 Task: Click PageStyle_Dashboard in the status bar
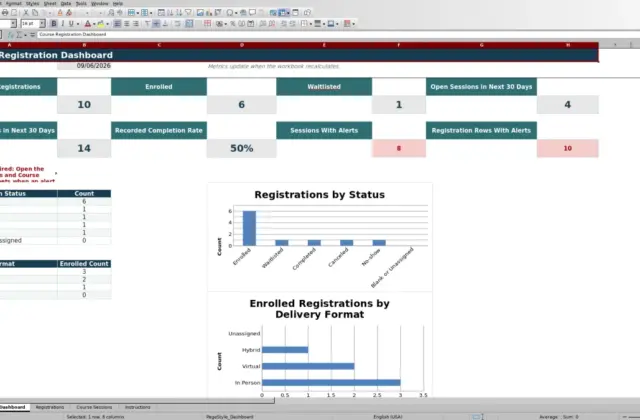coord(230,417)
